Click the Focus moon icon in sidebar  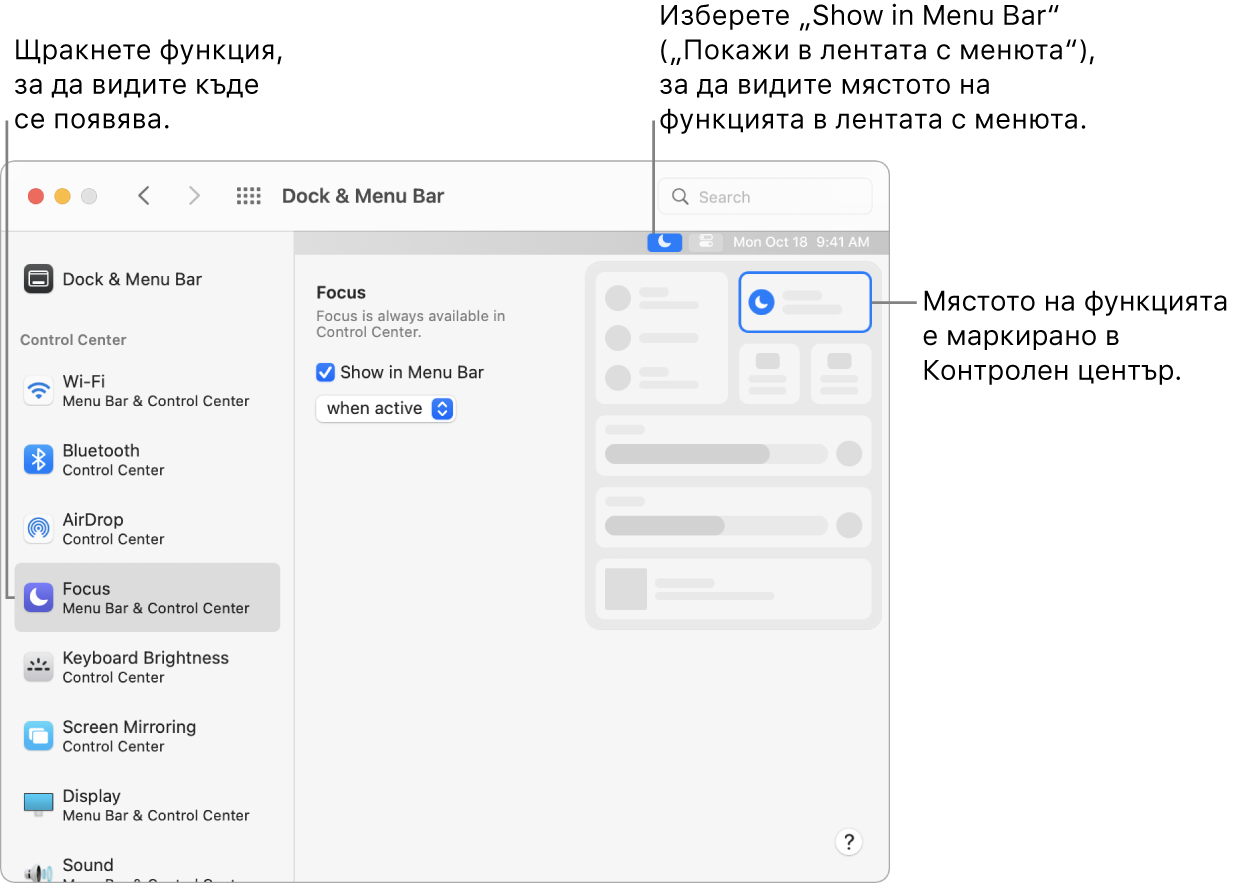[x=38, y=597]
